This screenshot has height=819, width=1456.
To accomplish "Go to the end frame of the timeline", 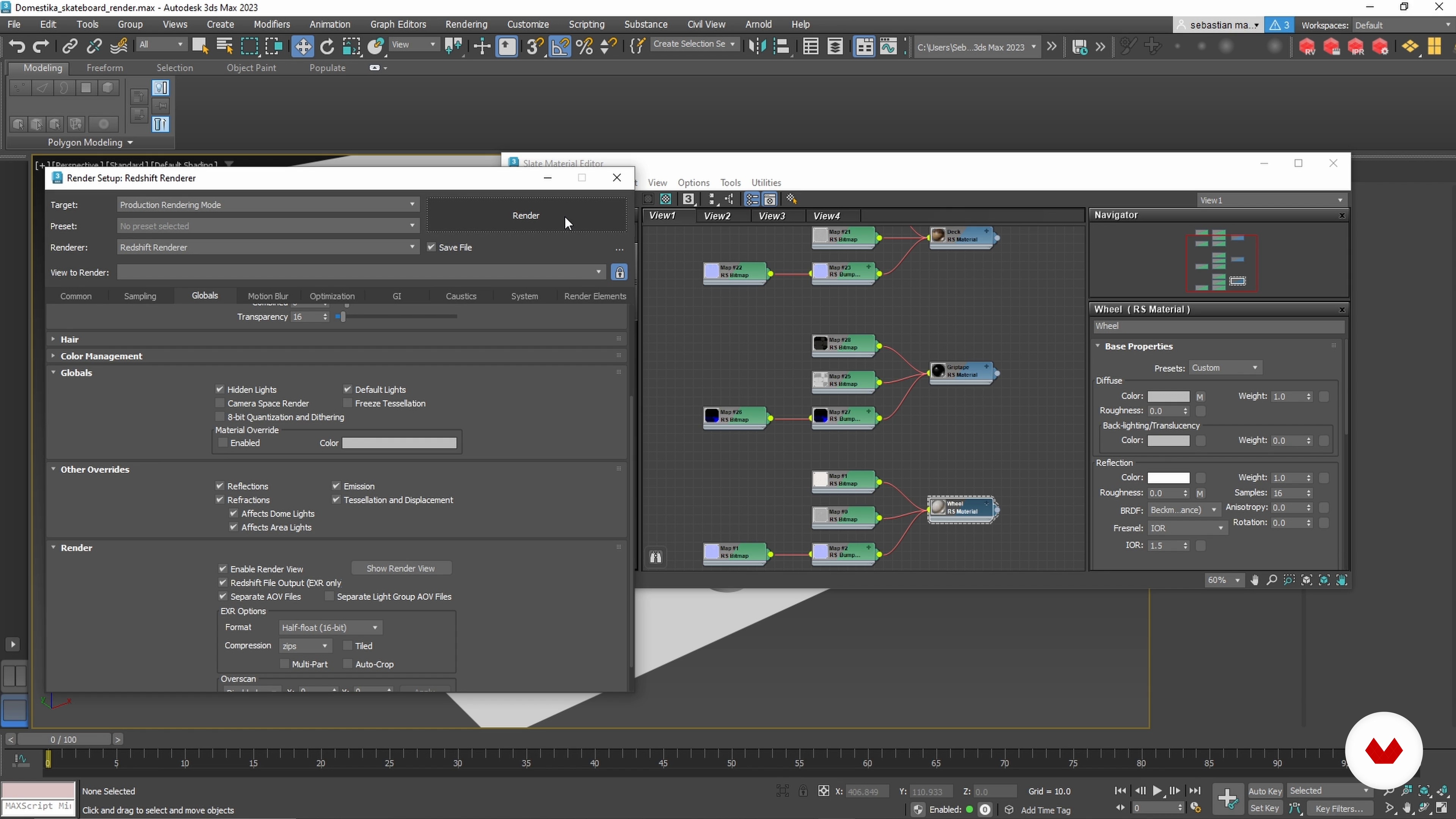I will [x=1195, y=791].
